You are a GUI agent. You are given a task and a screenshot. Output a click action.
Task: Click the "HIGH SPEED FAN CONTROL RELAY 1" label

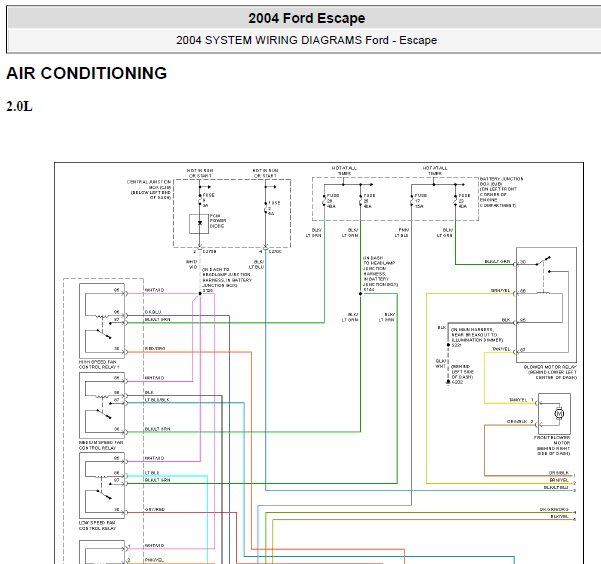click(x=99, y=365)
